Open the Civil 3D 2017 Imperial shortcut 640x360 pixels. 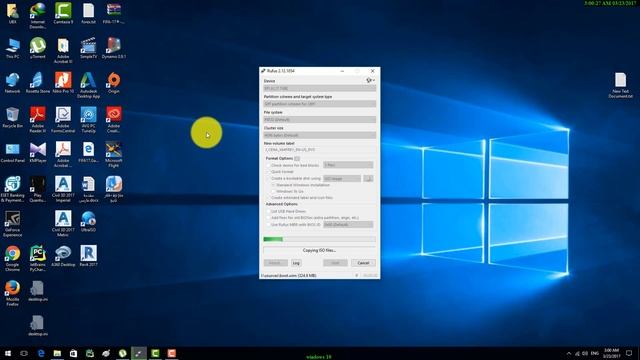point(63,189)
